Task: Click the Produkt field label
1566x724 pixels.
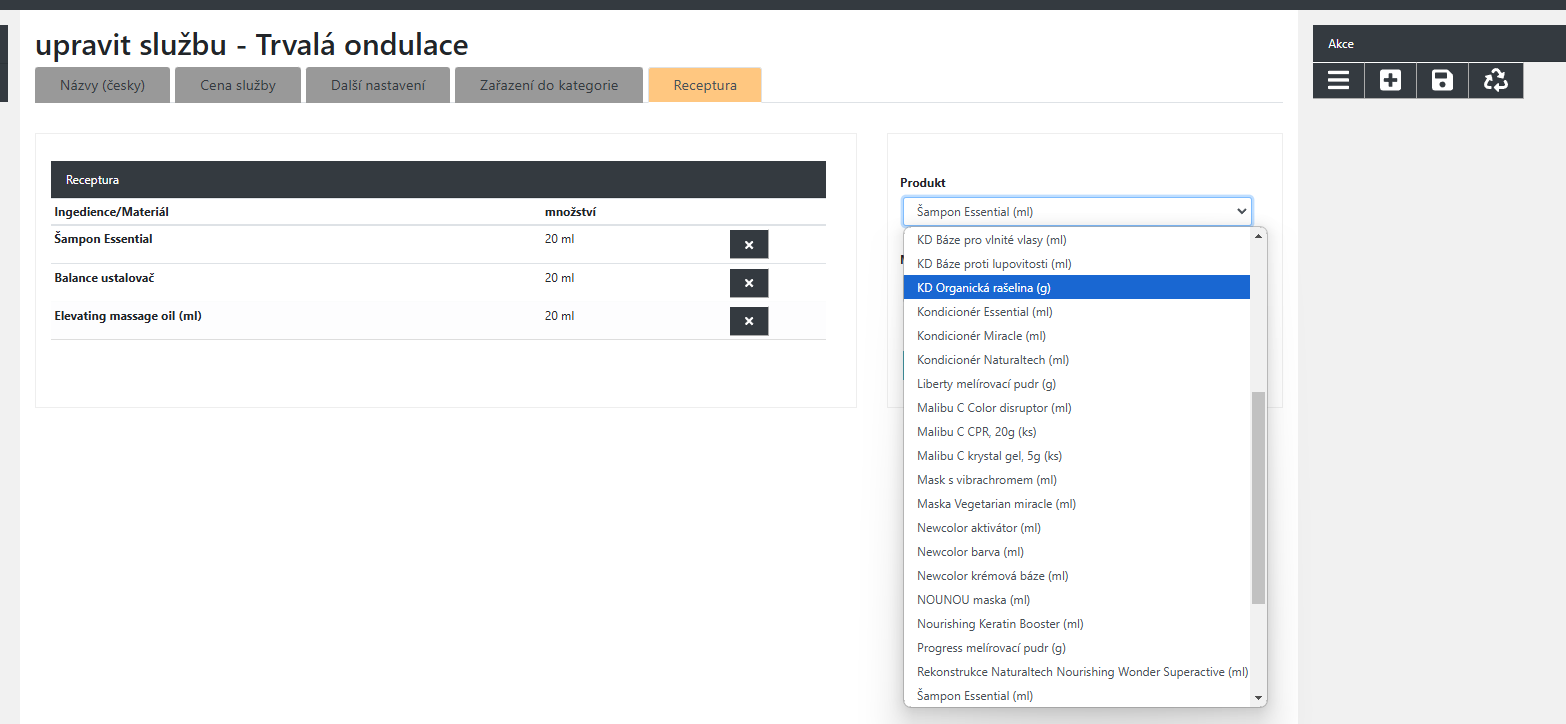Action: tap(923, 183)
